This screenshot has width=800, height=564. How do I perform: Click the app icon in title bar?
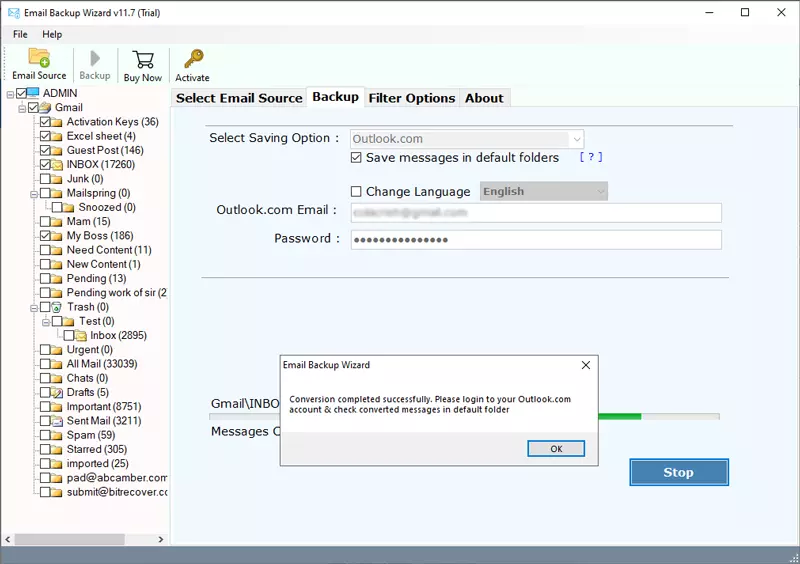click(x=14, y=13)
